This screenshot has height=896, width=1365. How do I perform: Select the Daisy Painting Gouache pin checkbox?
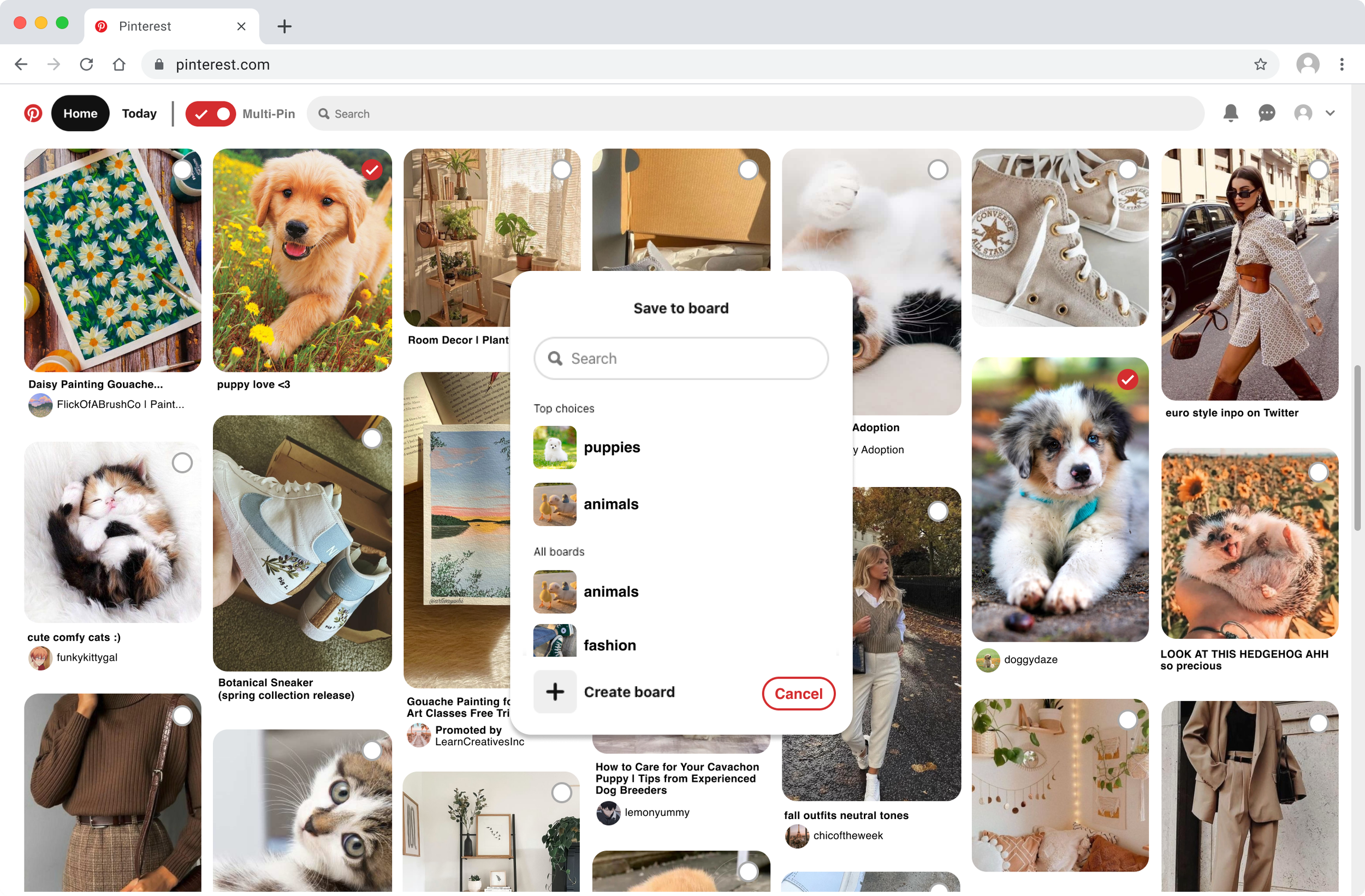point(182,170)
